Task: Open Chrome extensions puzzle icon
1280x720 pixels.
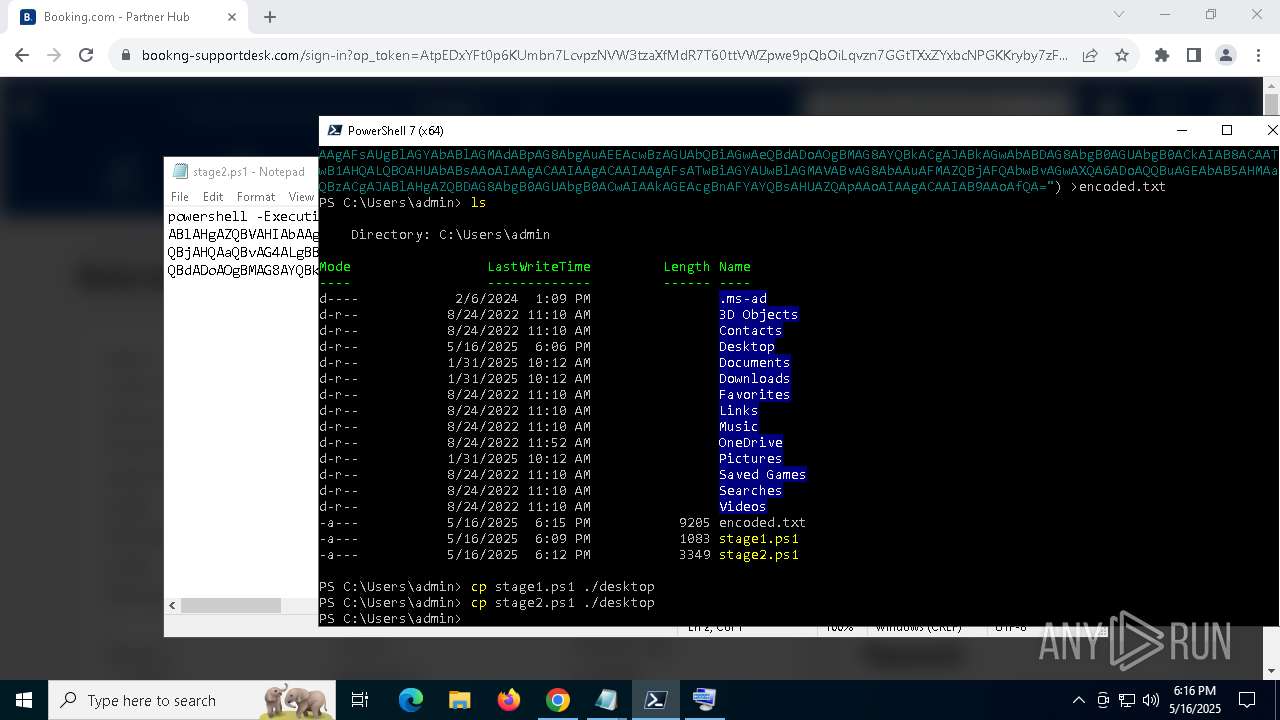Action: coord(1162,56)
